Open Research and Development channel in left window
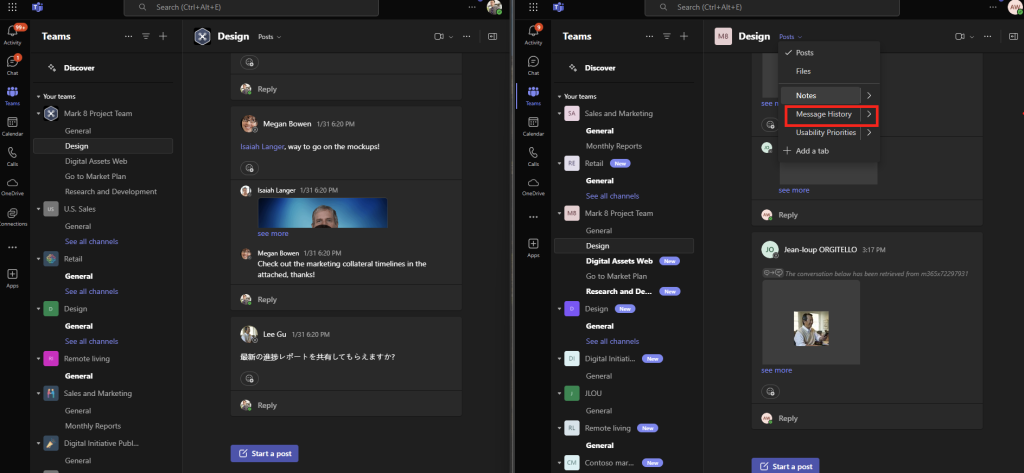Viewport: 1024px width, 473px height. tap(110, 191)
